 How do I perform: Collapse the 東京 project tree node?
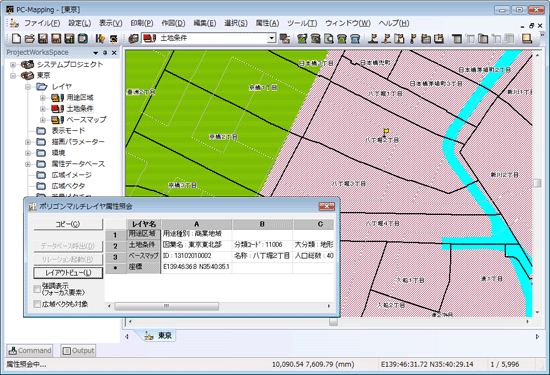coord(13,75)
